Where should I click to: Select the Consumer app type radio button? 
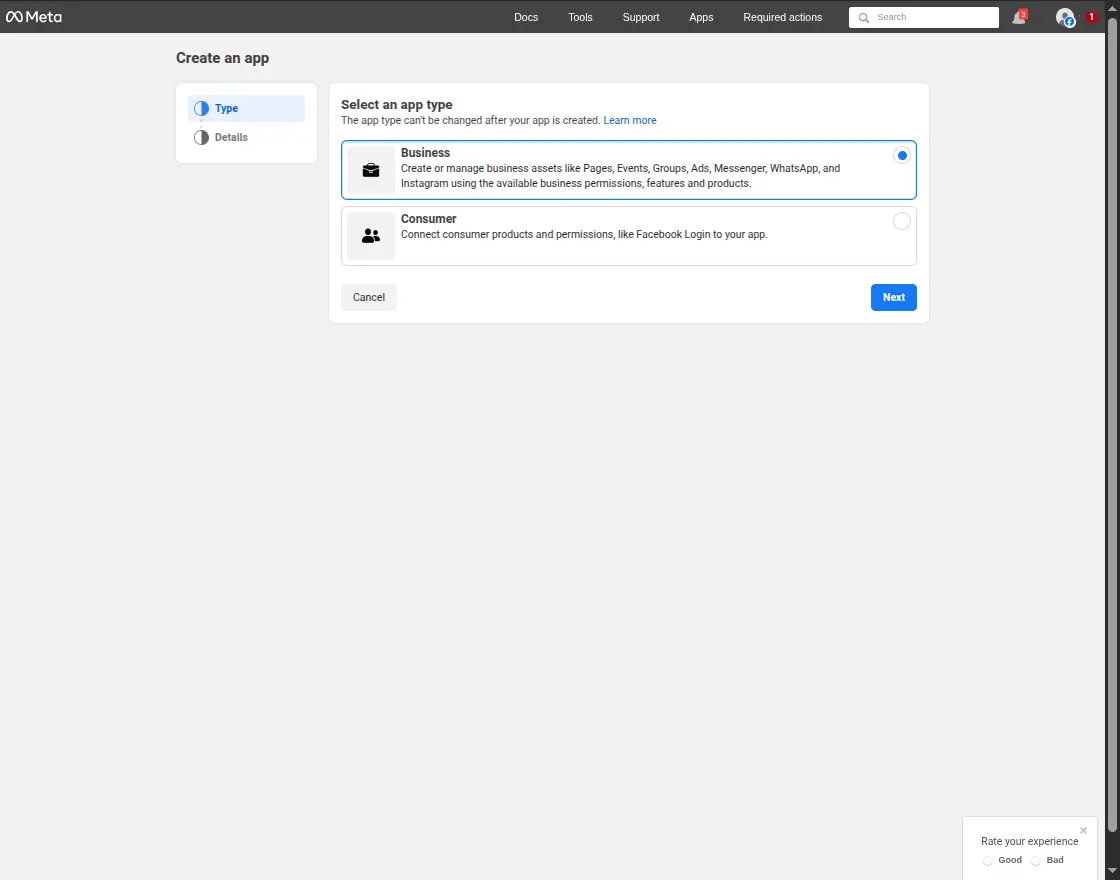pos(901,220)
